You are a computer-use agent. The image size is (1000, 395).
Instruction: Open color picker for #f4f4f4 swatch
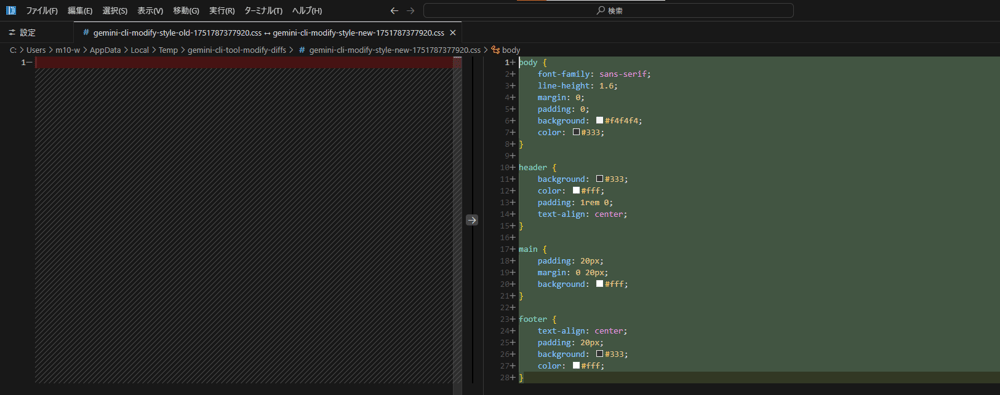[x=599, y=121]
